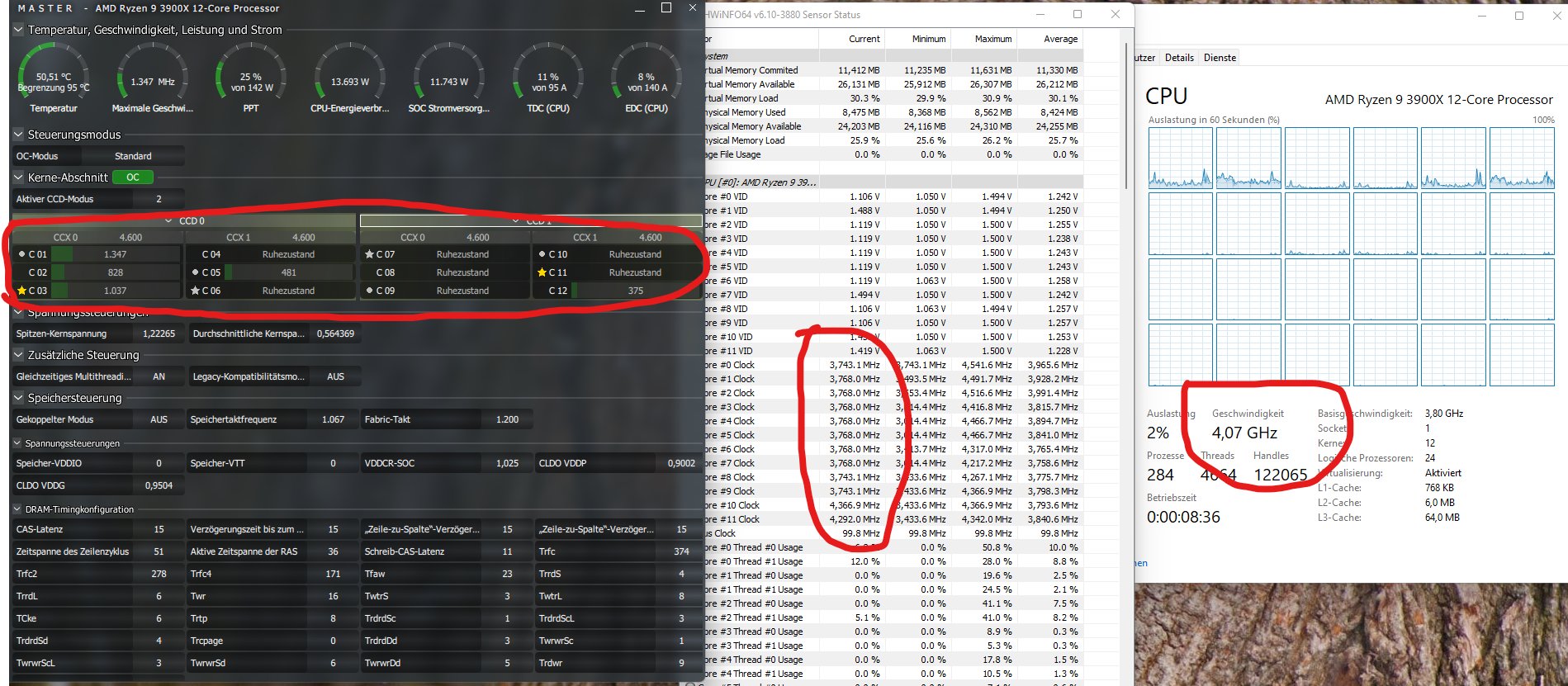Click the OC-Modus Standard value
Viewport: 1568px width, 686px height.
133,156
